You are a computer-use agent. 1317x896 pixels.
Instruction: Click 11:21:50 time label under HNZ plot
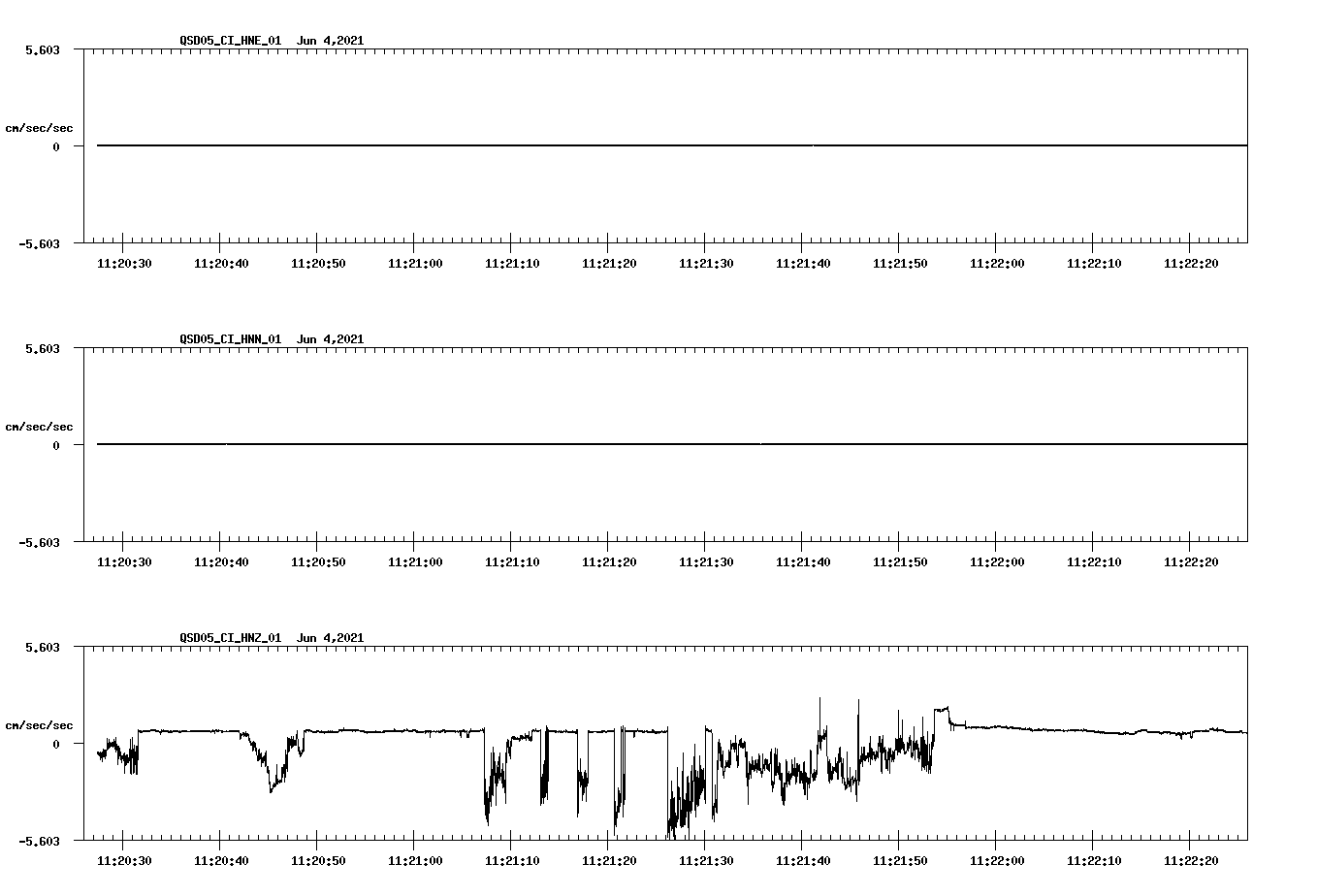[900, 861]
